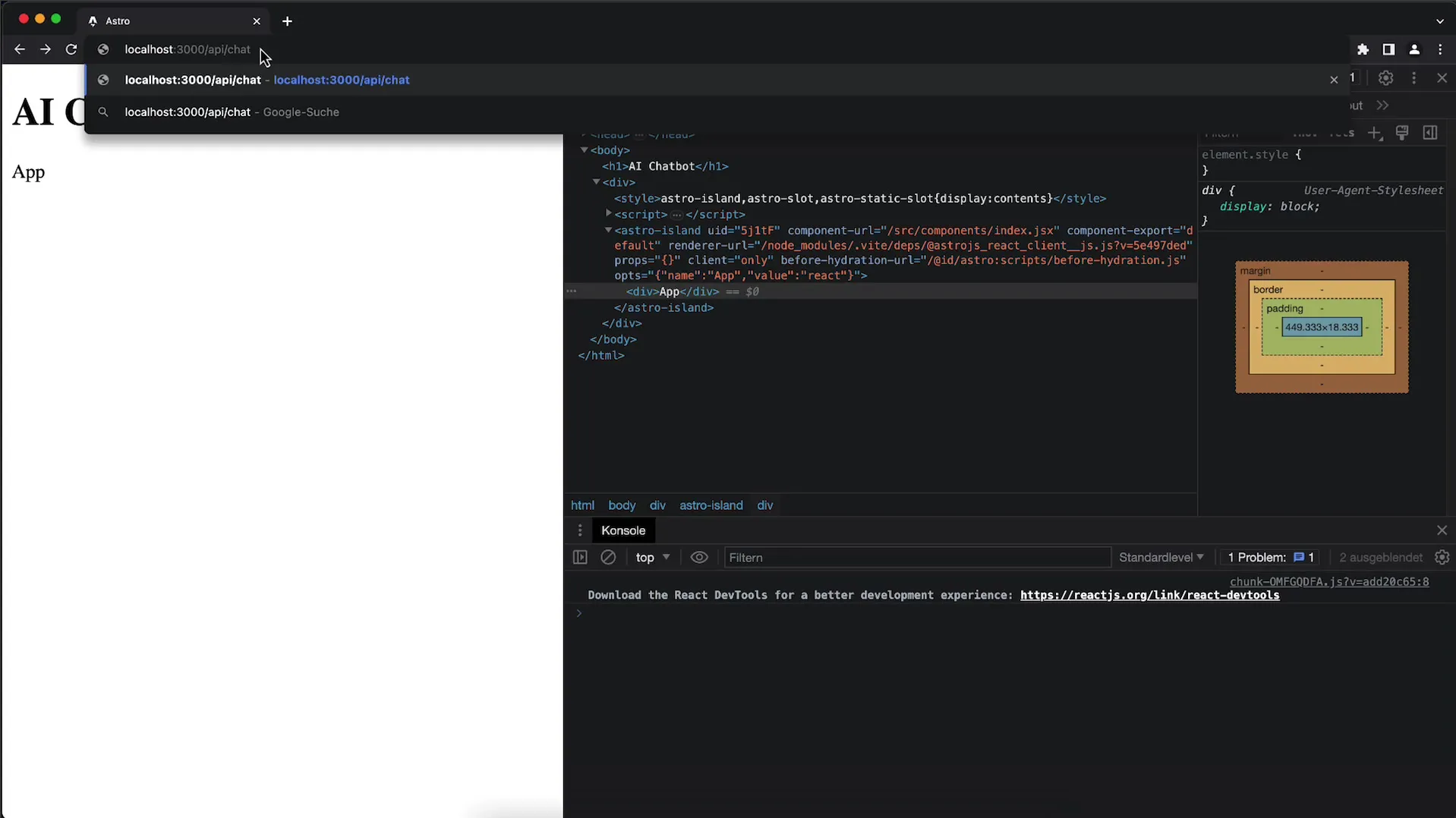Expand collapsed script content ellipsis
The height and width of the screenshot is (818, 1456).
click(676, 215)
